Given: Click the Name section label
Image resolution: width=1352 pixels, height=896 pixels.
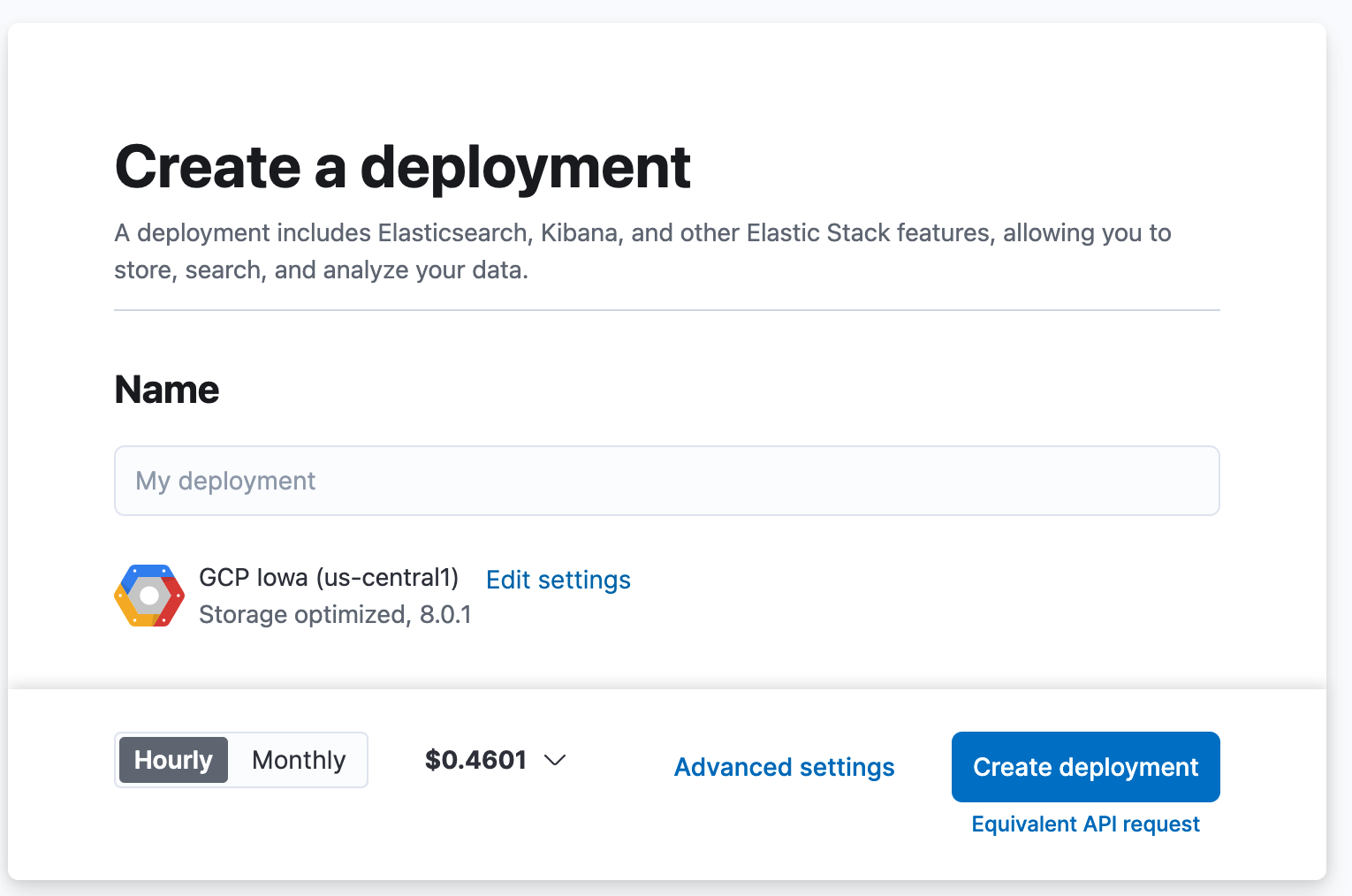Looking at the screenshot, I should pos(167,390).
